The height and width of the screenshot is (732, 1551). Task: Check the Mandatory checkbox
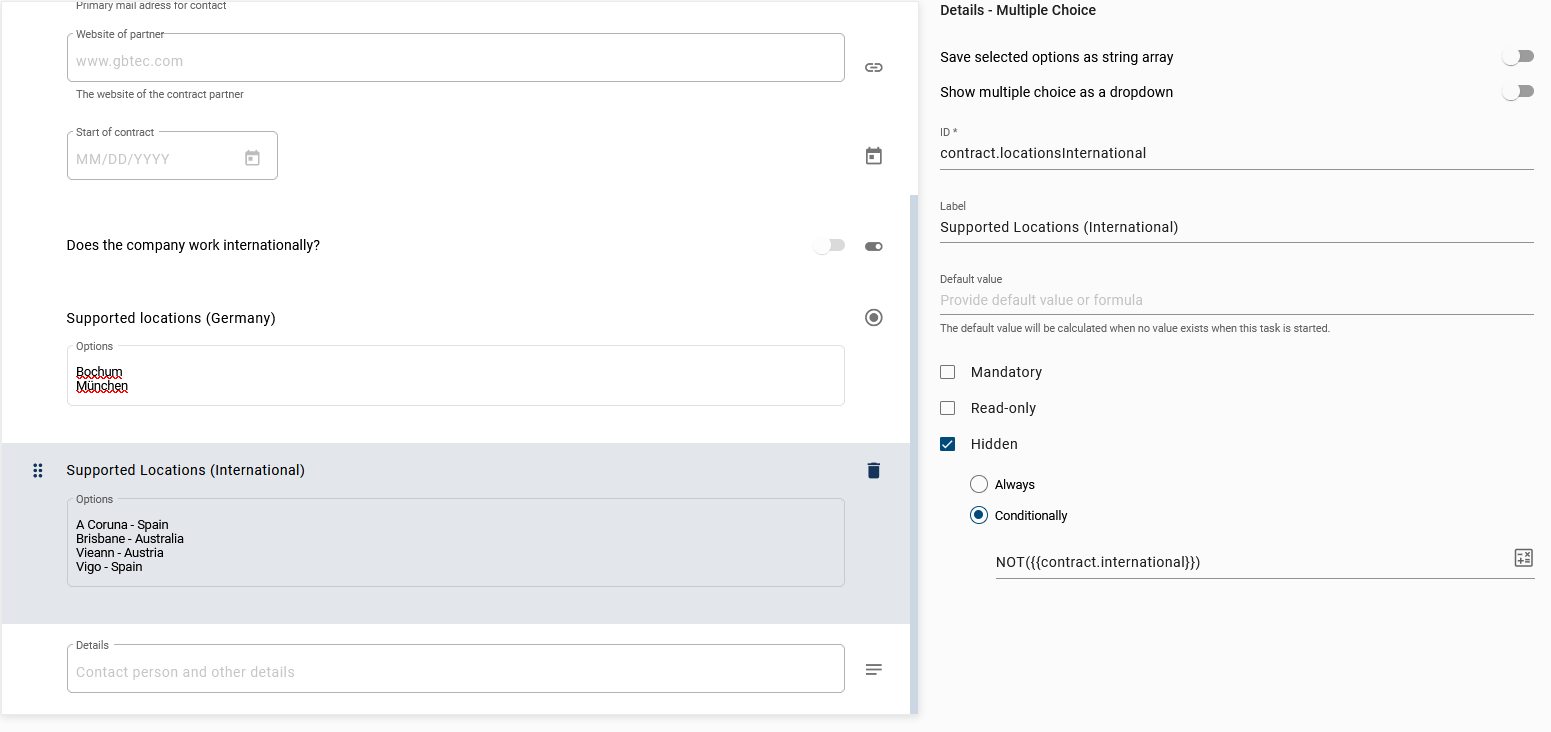pyautogui.click(x=947, y=371)
